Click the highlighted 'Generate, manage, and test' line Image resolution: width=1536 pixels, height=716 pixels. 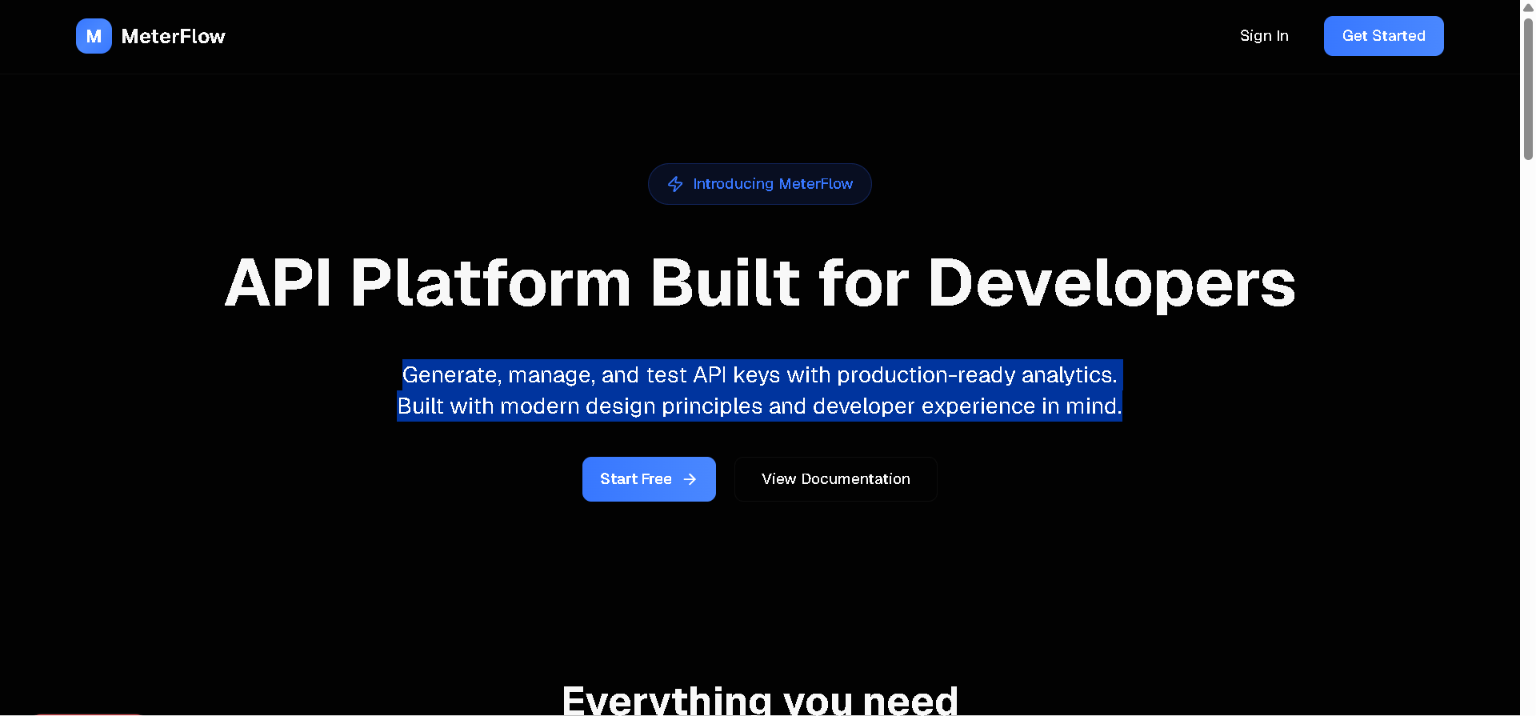[x=760, y=375]
